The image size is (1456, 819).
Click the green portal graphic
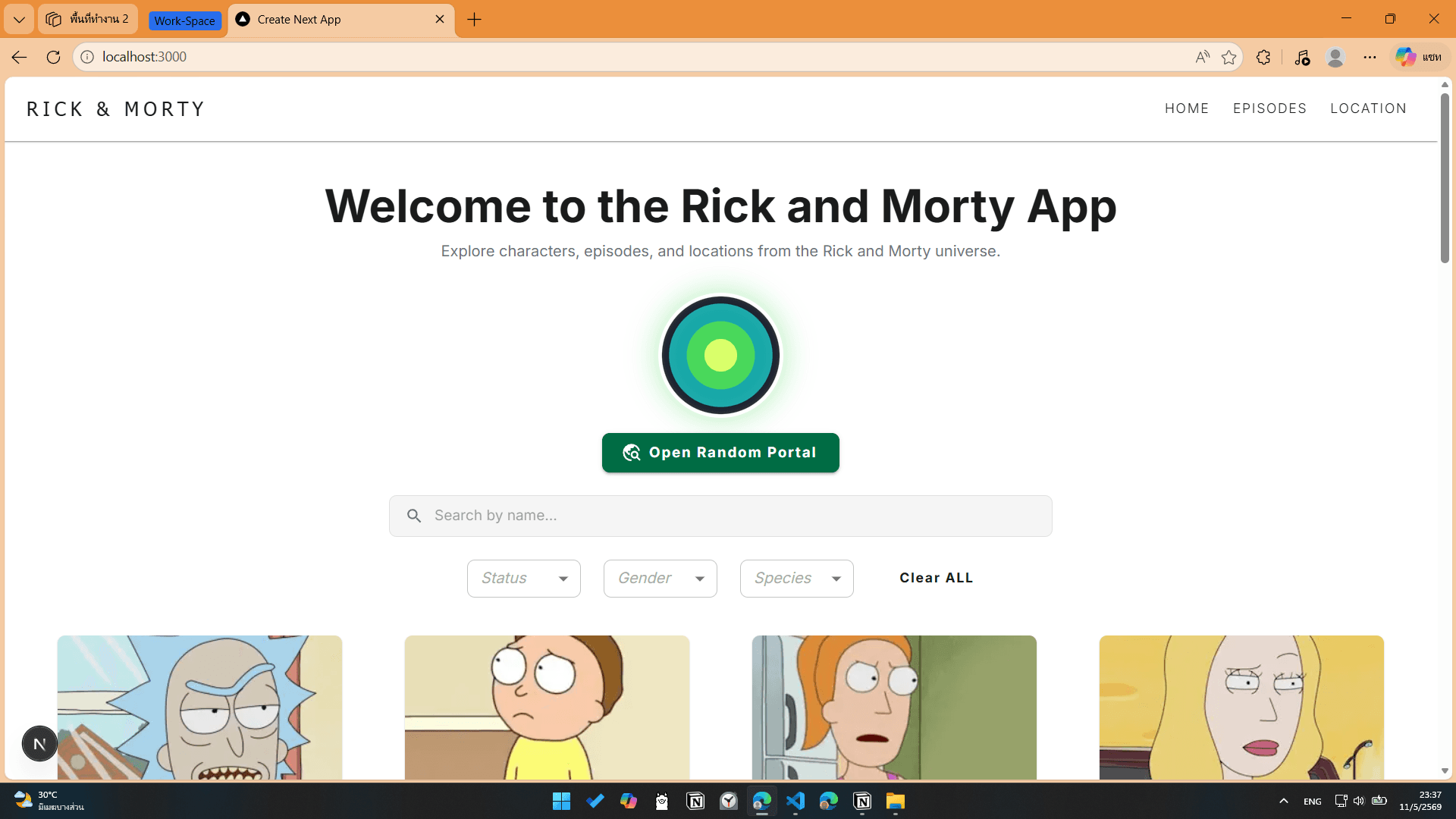(x=720, y=355)
